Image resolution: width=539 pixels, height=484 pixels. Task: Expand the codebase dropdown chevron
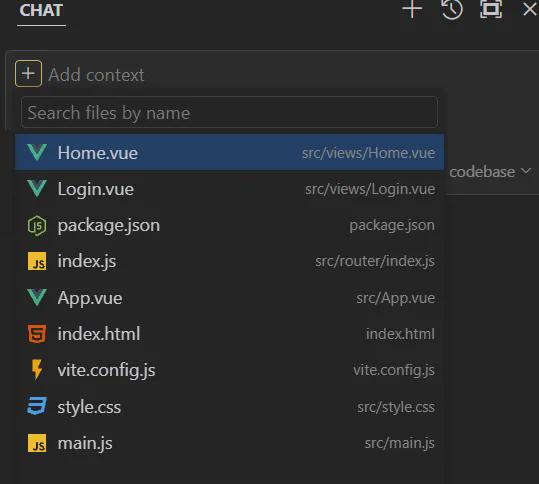tap(526, 171)
